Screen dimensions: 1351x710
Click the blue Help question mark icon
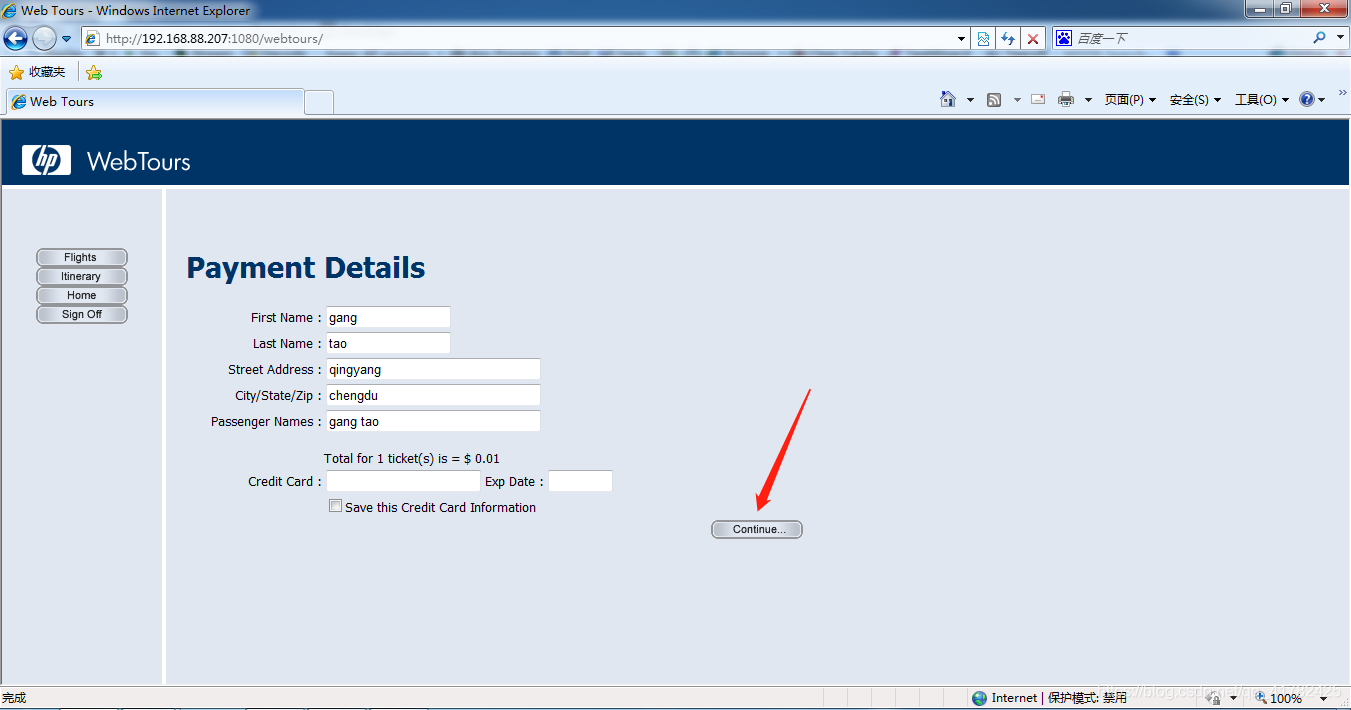point(1307,99)
